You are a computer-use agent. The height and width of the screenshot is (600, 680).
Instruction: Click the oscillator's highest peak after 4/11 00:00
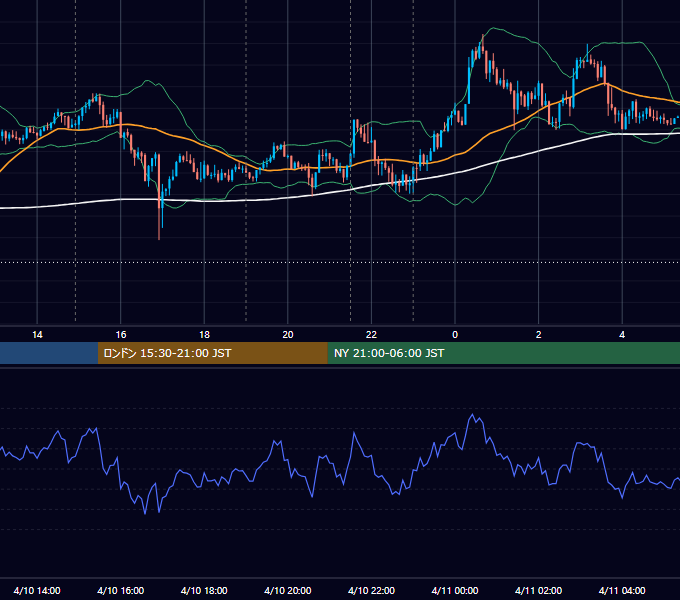pos(472,416)
